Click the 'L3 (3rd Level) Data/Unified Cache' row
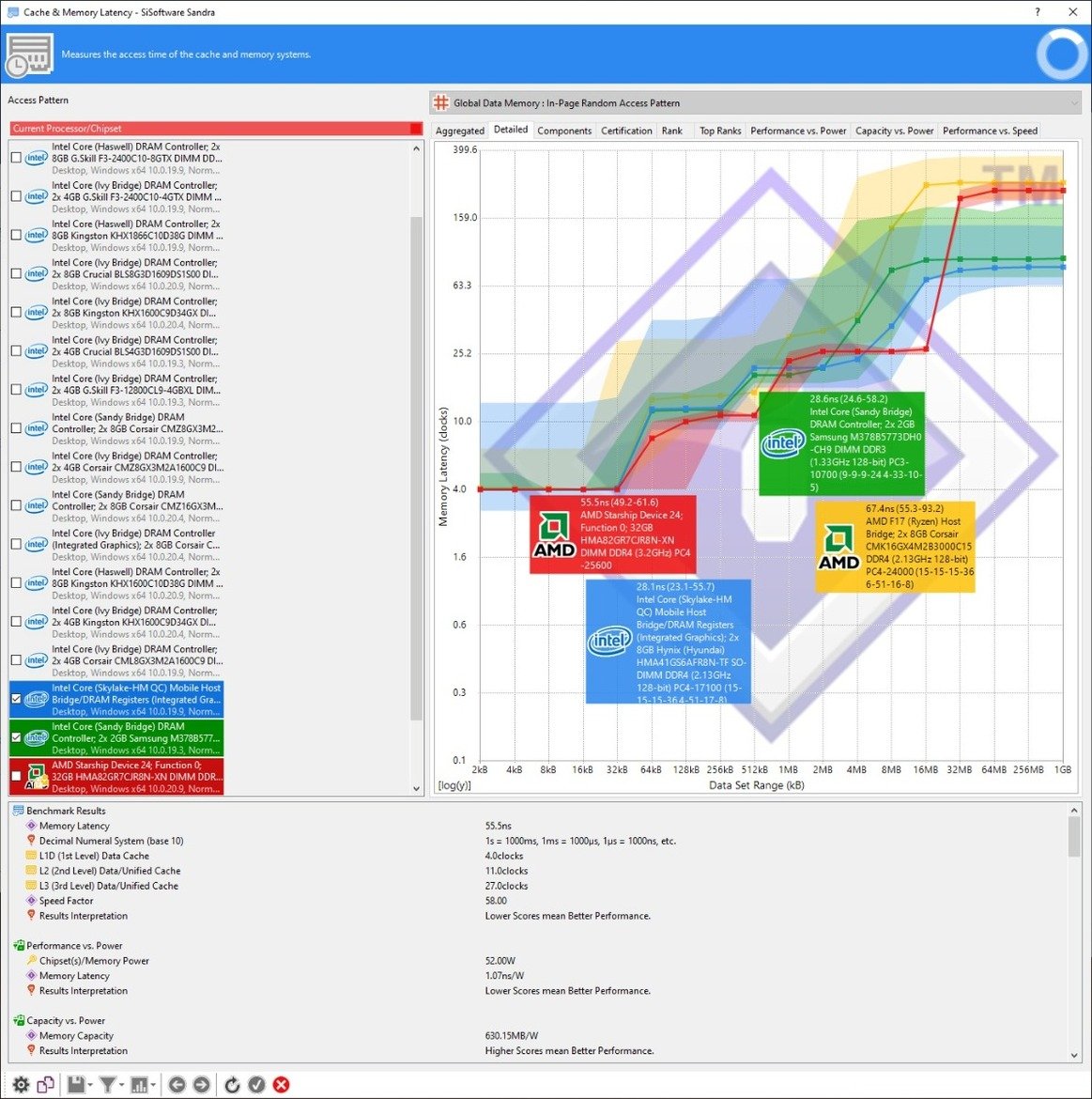This screenshot has width=1092, height=1099. pyautogui.click(x=109, y=885)
